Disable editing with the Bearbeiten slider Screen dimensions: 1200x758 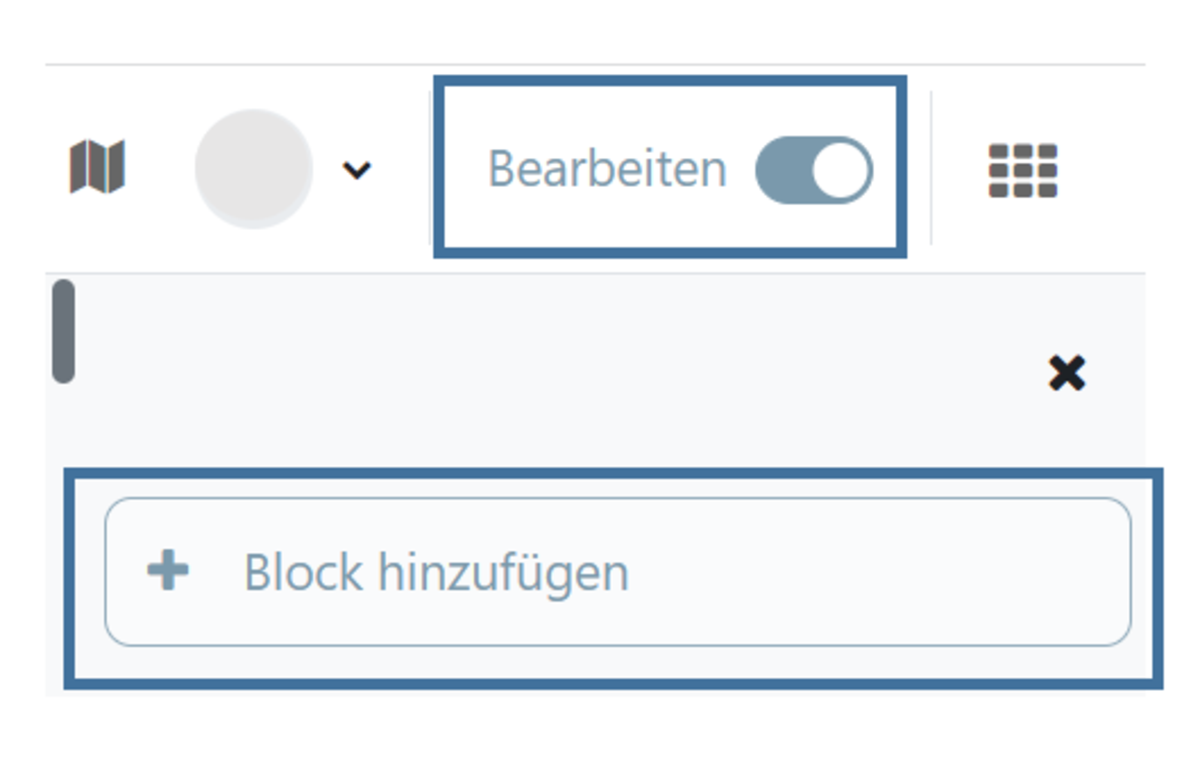(x=813, y=170)
